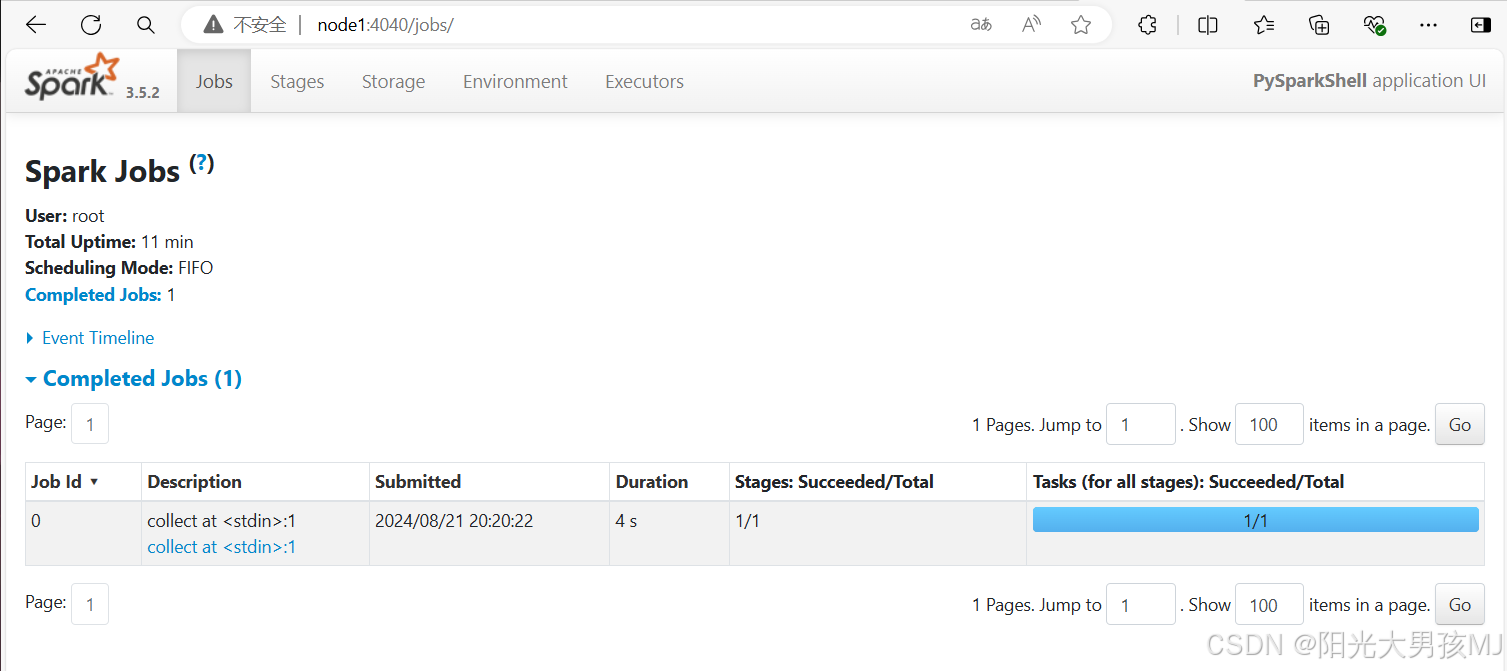The width and height of the screenshot is (1507, 671).
Task: Switch to the Jobs tab
Action: point(214,81)
